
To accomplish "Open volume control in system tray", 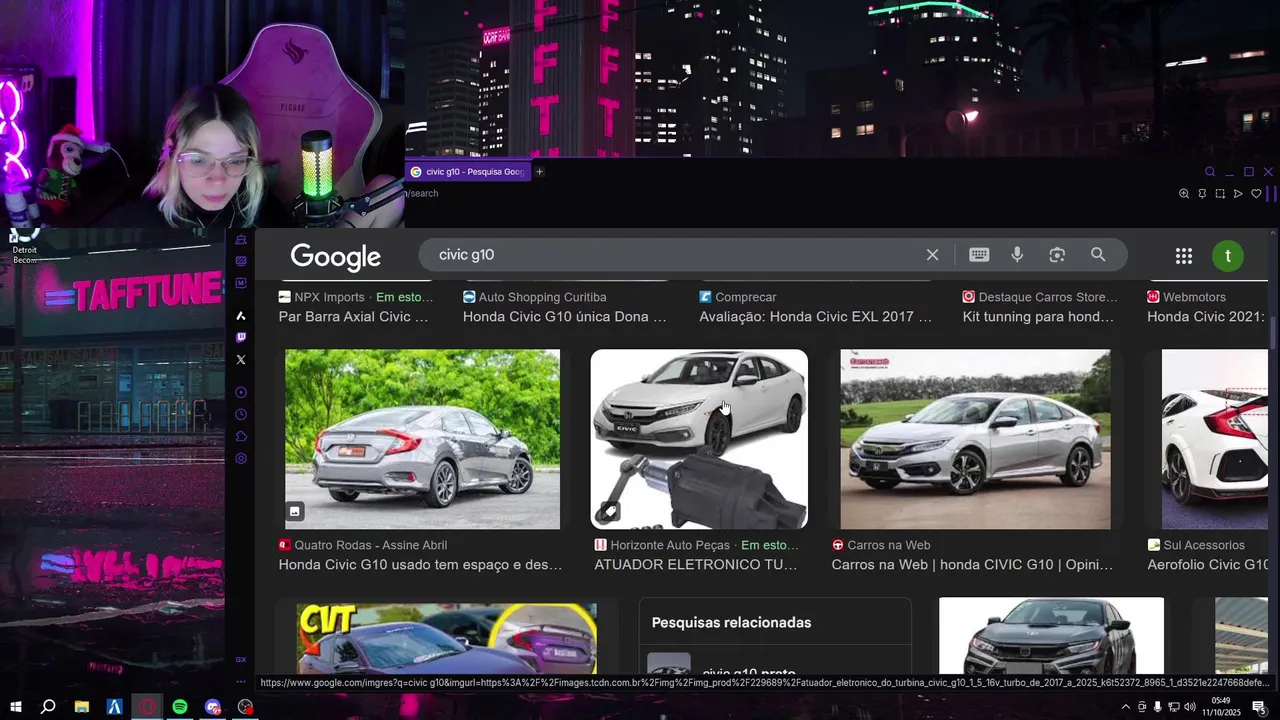I will pyautogui.click(x=1189, y=707).
